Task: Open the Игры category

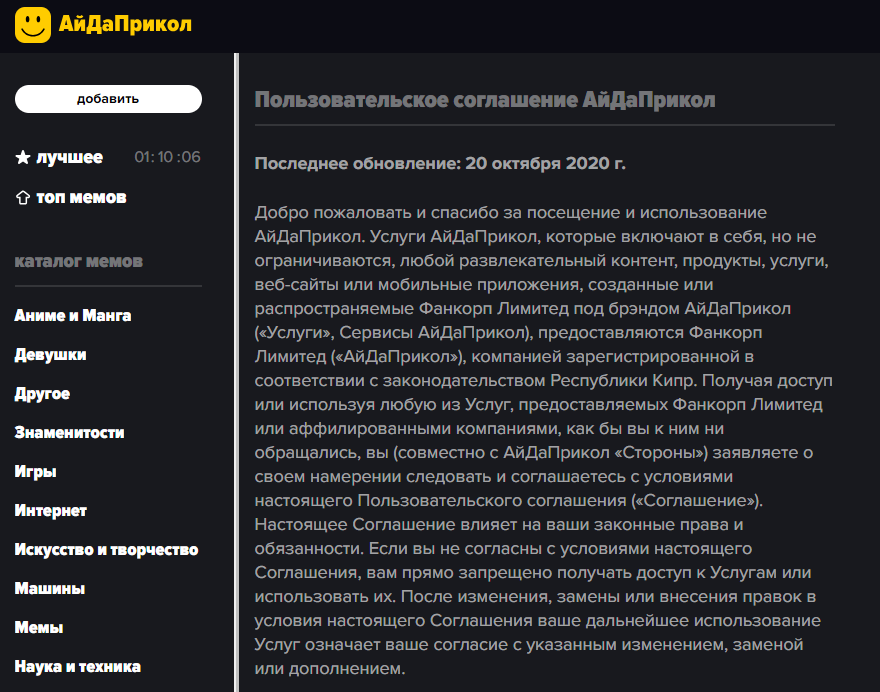Action: click(x=35, y=472)
